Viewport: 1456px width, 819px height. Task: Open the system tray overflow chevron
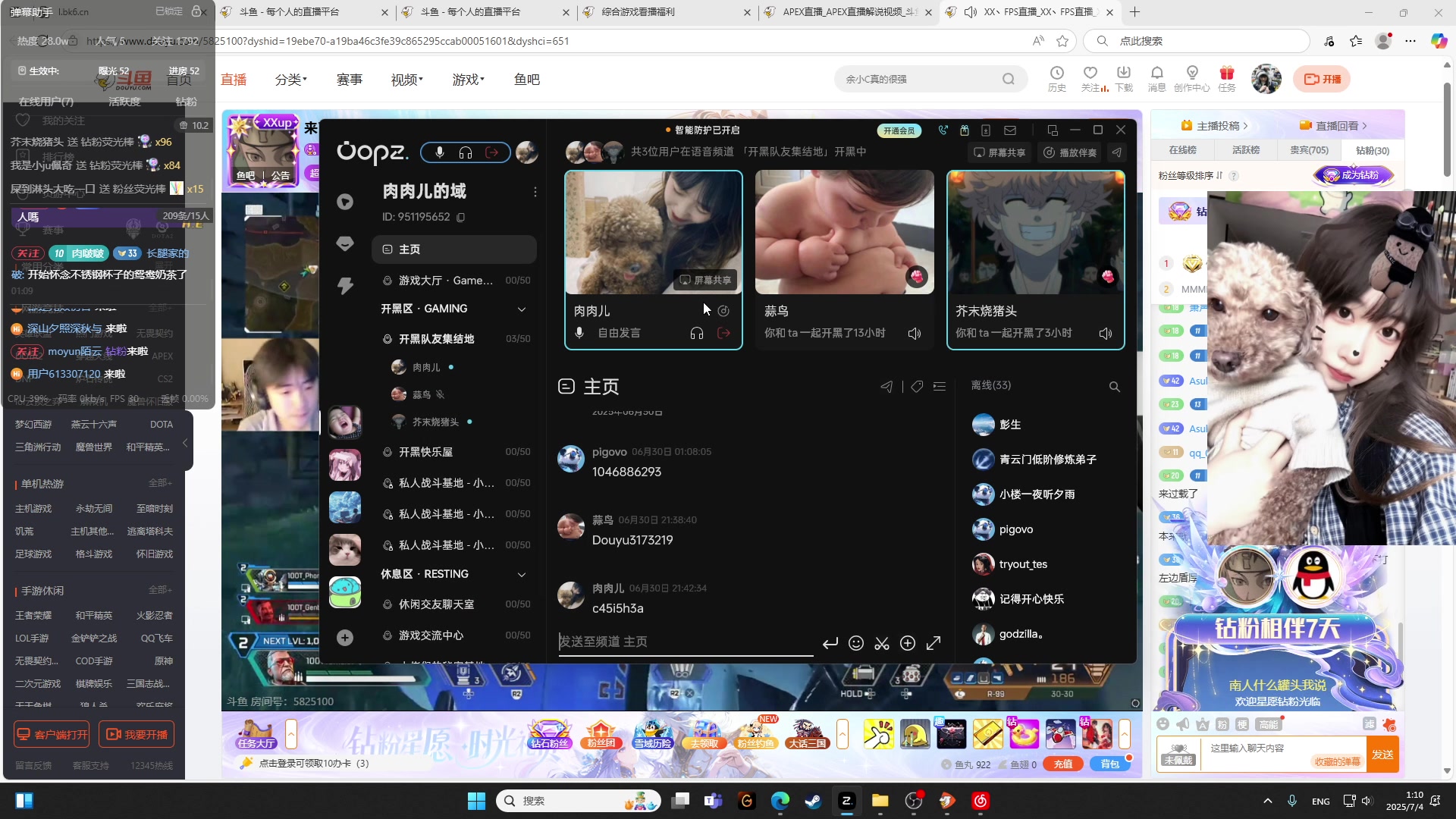click(1267, 801)
